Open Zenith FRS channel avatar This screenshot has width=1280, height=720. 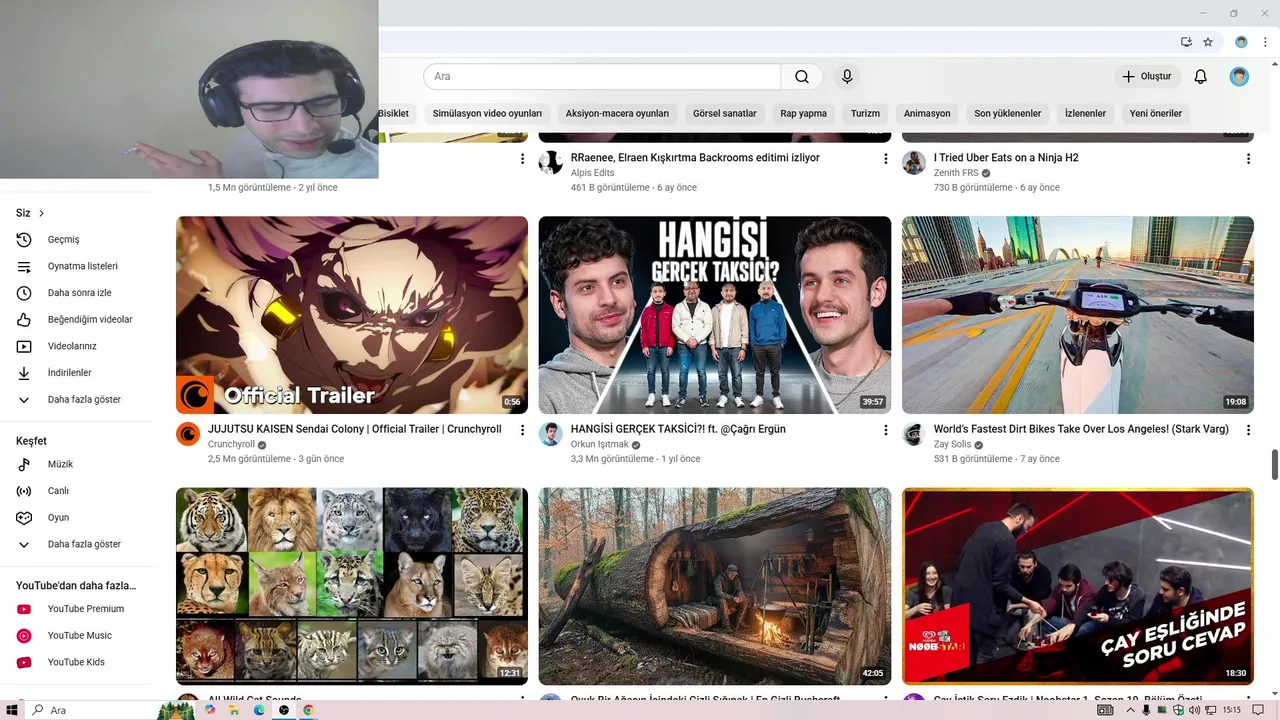[914, 163]
